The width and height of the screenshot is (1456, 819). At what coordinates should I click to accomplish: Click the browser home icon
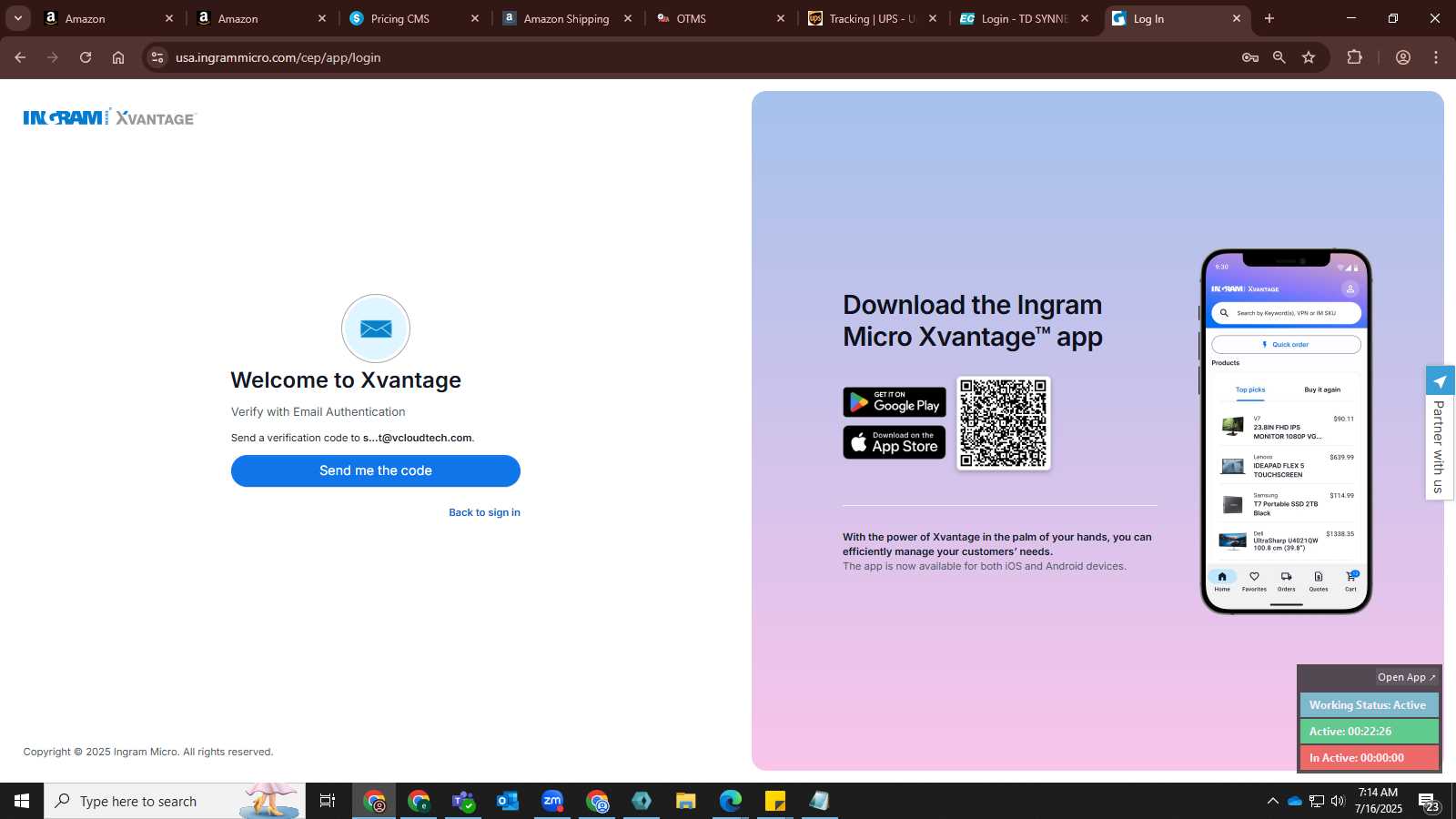118,57
